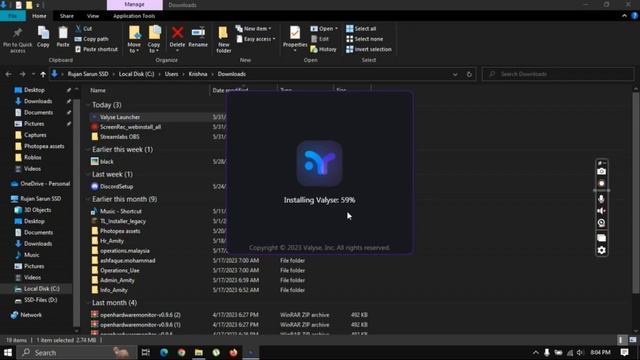Select ScreenRec_webinstall_all file
This screenshot has width=640, height=360.
pyautogui.click(x=130, y=127)
